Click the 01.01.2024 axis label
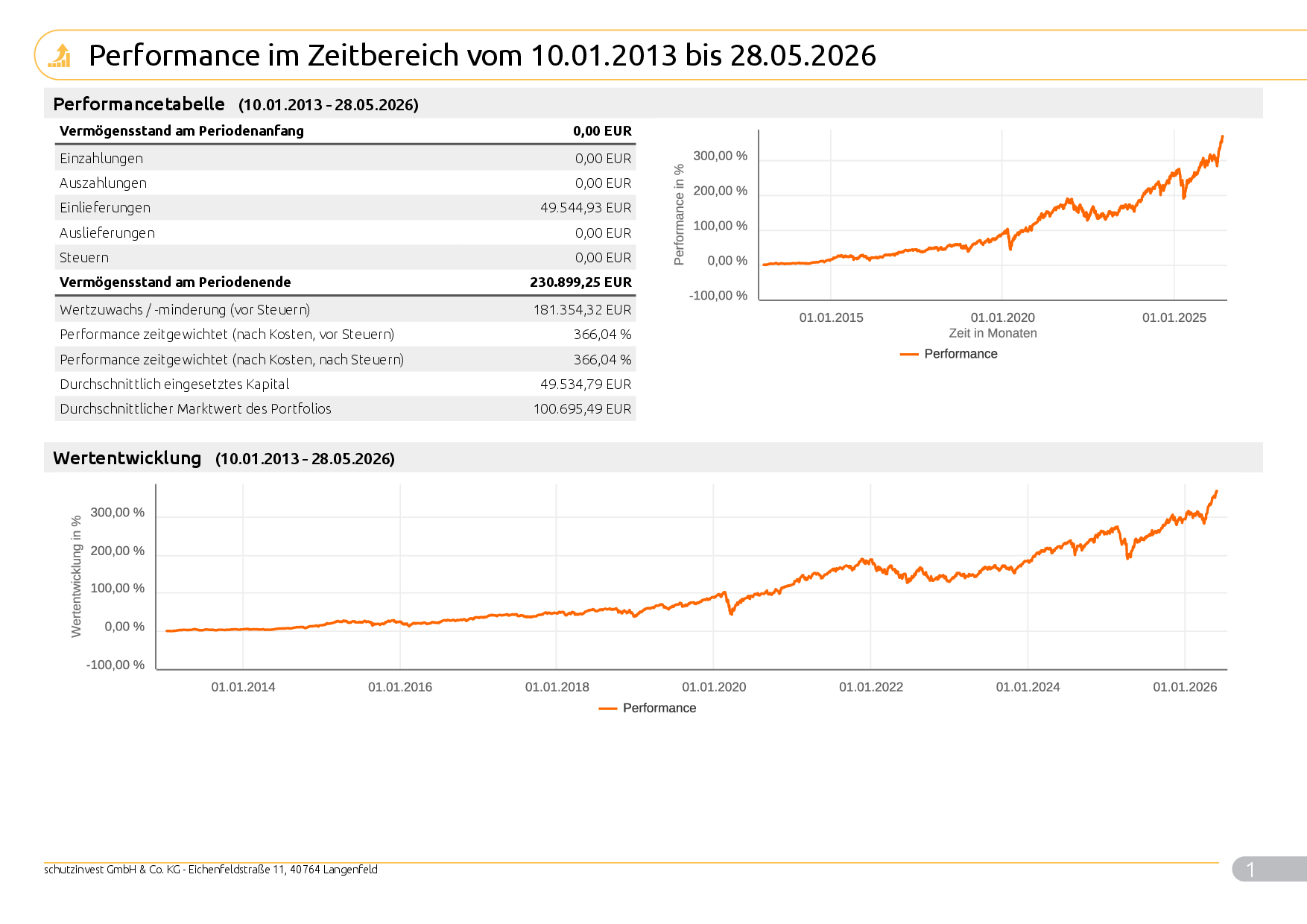The height and width of the screenshot is (924, 1307). pyautogui.click(x=1028, y=687)
